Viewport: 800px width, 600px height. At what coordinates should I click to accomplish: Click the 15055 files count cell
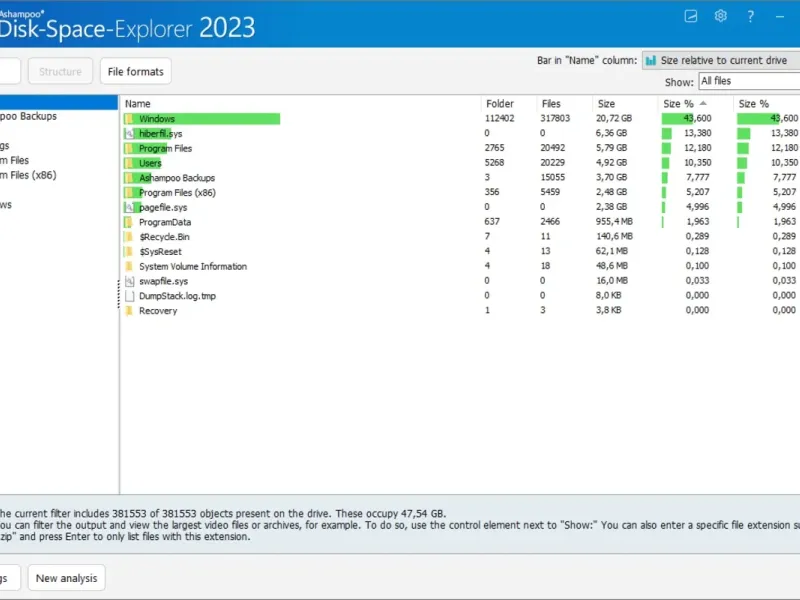553,177
